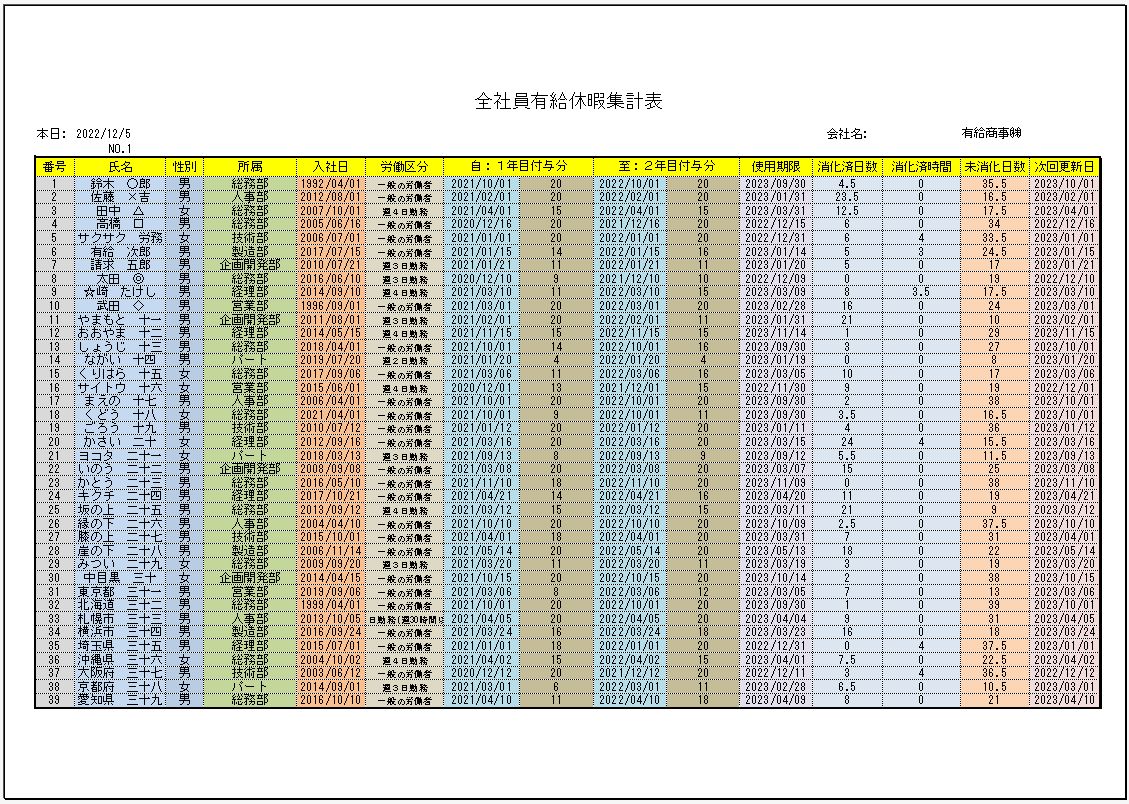
Task: Click the 至：2年目付与分 header
Action: (667, 166)
